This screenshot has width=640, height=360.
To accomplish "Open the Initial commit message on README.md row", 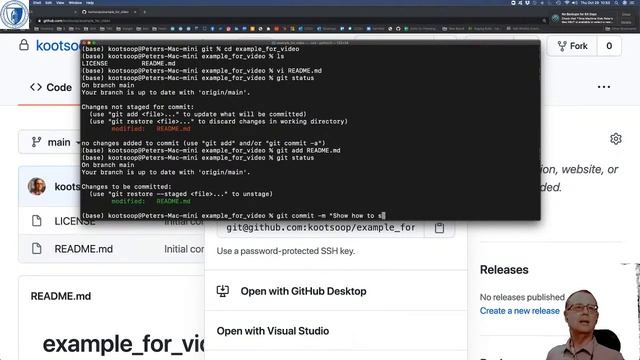I will [184, 249].
